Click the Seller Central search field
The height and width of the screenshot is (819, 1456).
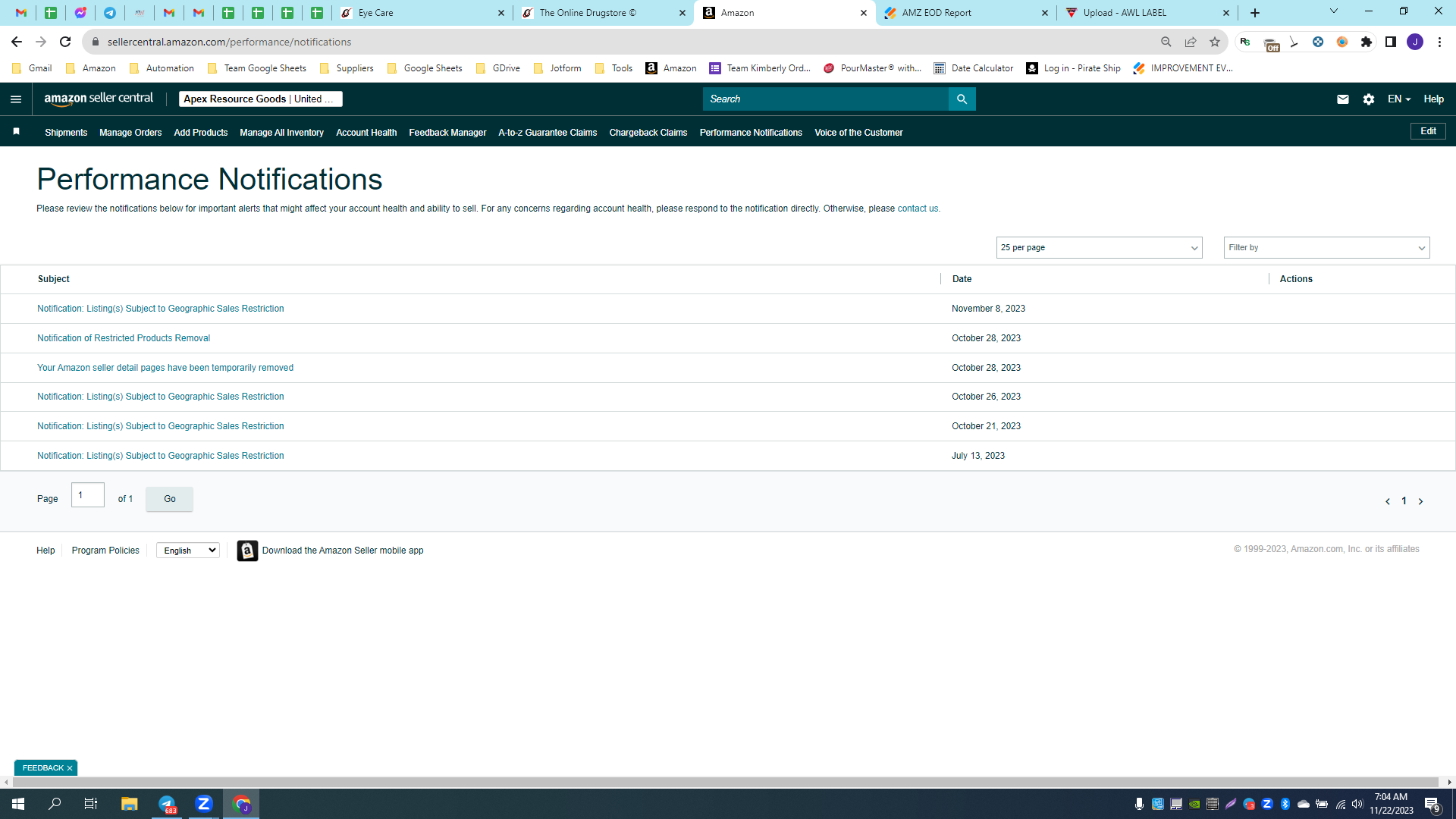825,99
